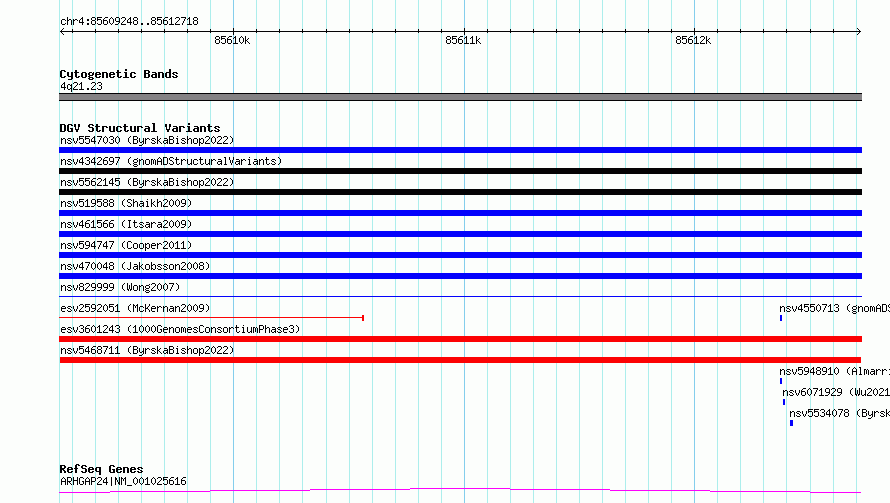This screenshot has width=890, height=503.
Task: Click the 4q21.23 band label
Action: (x=81, y=86)
